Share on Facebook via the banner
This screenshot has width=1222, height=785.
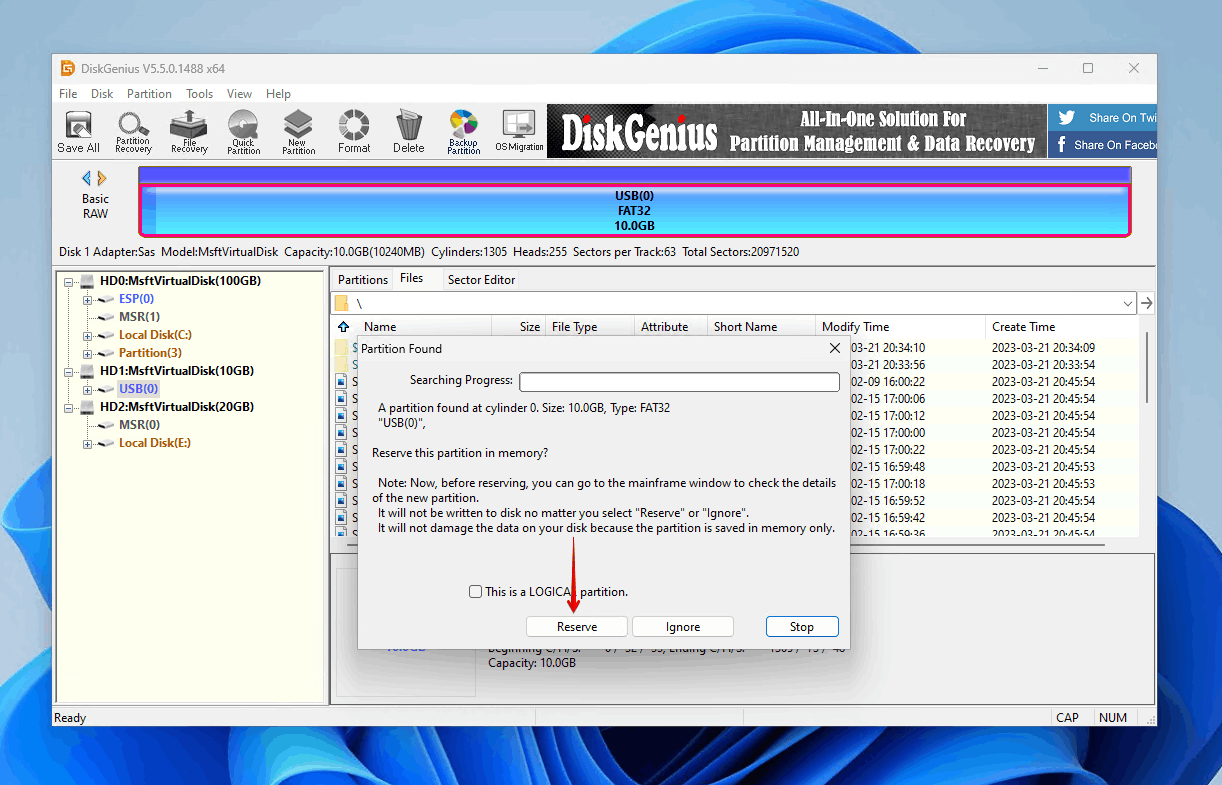click(x=1102, y=145)
